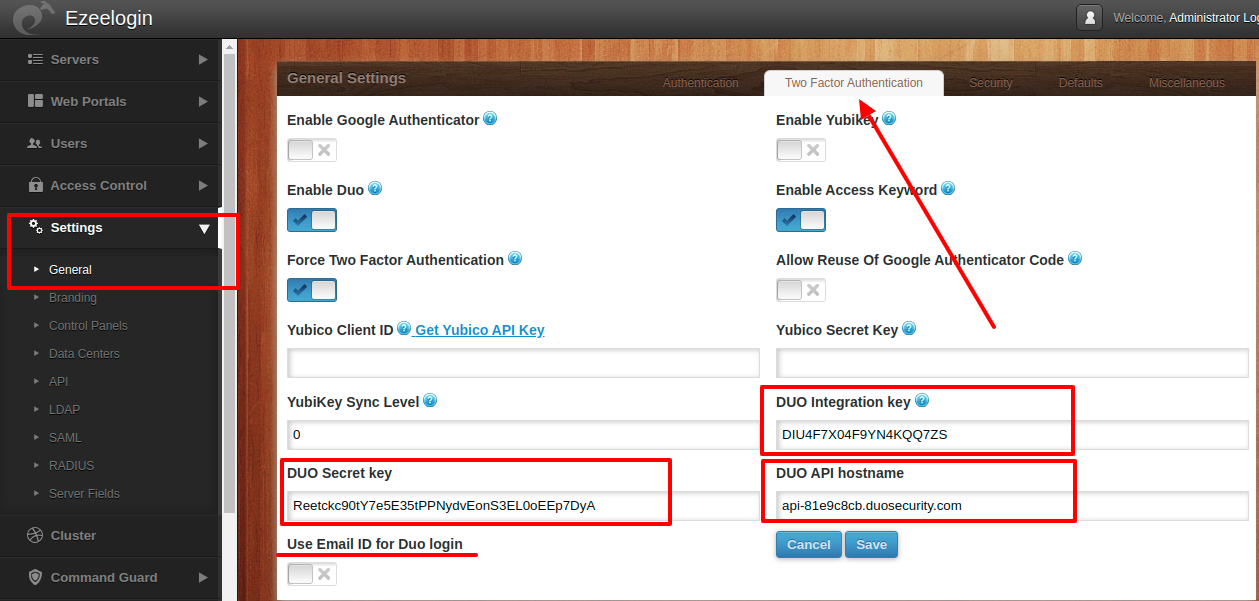Toggle Force Two Factor Authentication switch
Image resolution: width=1259 pixels, height=601 pixels.
pyautogui.click(x=312, y=290)
